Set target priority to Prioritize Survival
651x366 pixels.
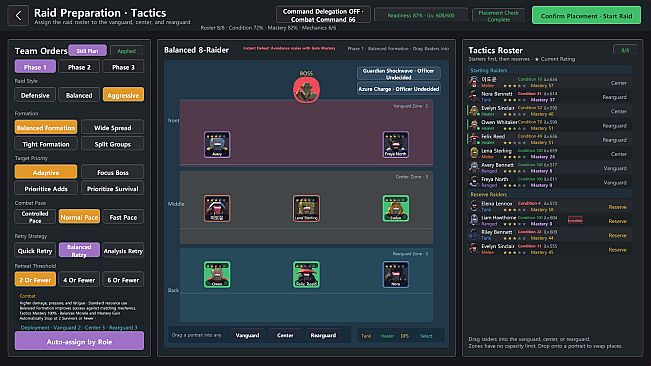[113, 188]
